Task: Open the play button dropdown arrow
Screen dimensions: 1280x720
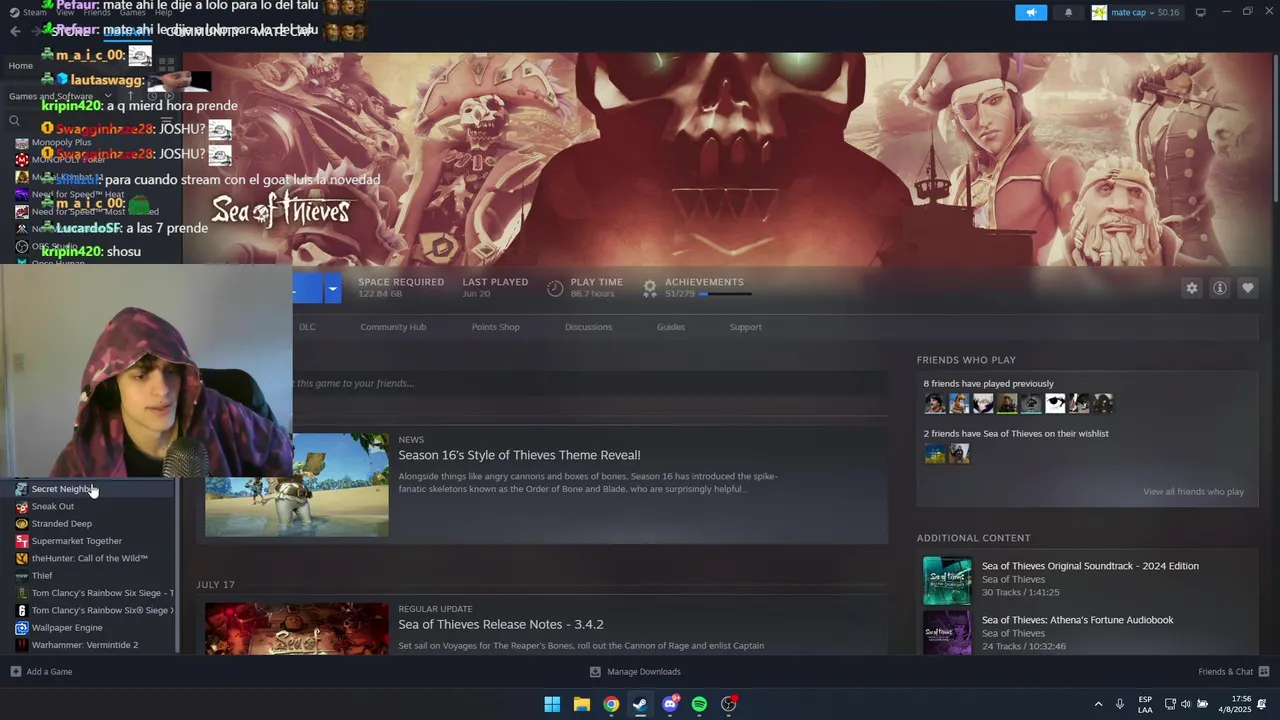Action: [333, 289]
